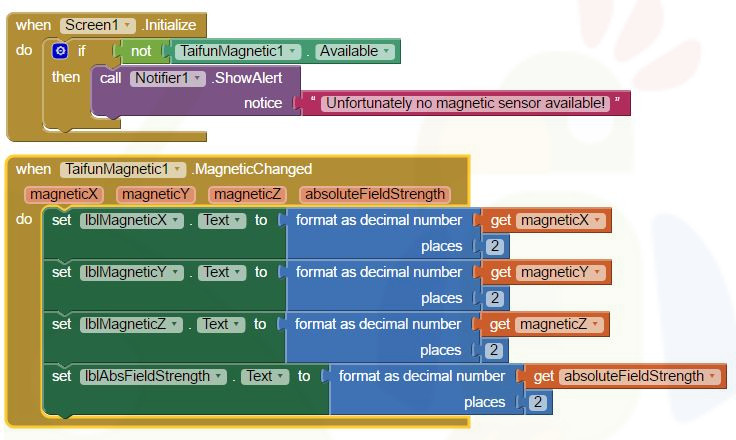736x440 pixels.
Task: Click the places number 2 for magneticX
Action: [494, 246]
